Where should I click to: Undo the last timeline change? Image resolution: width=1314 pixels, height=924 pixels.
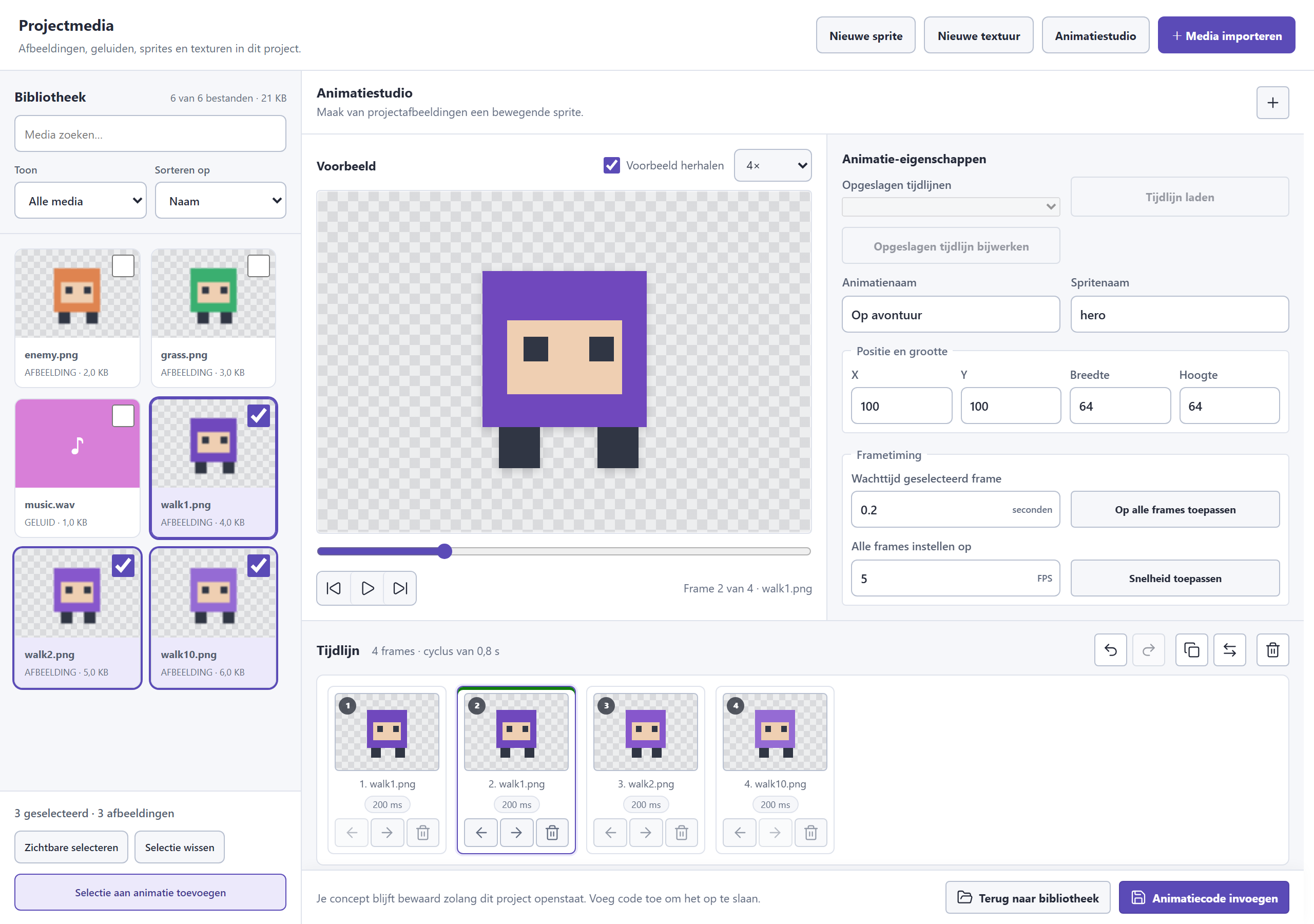click(x=1110, y=650)
